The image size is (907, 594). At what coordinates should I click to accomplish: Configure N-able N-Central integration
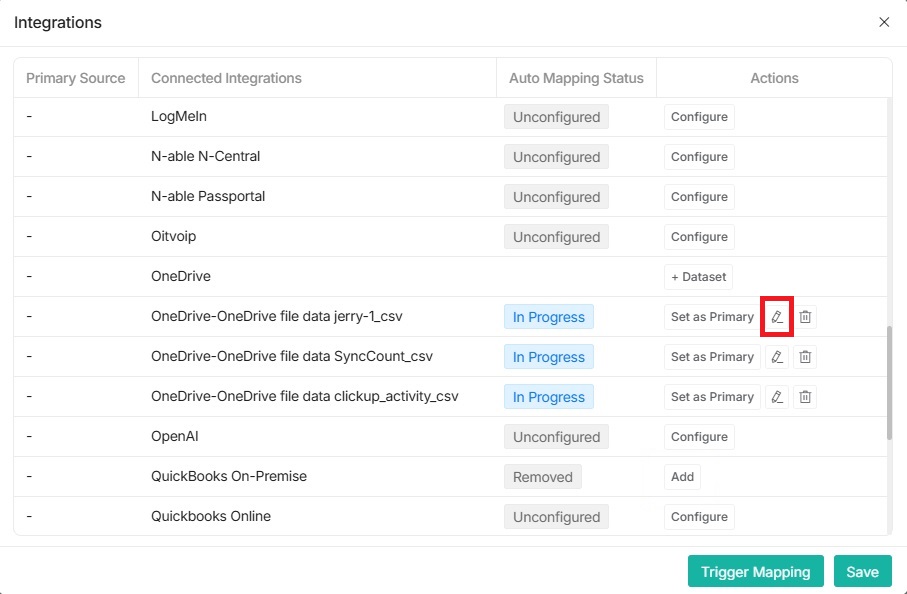699,157
